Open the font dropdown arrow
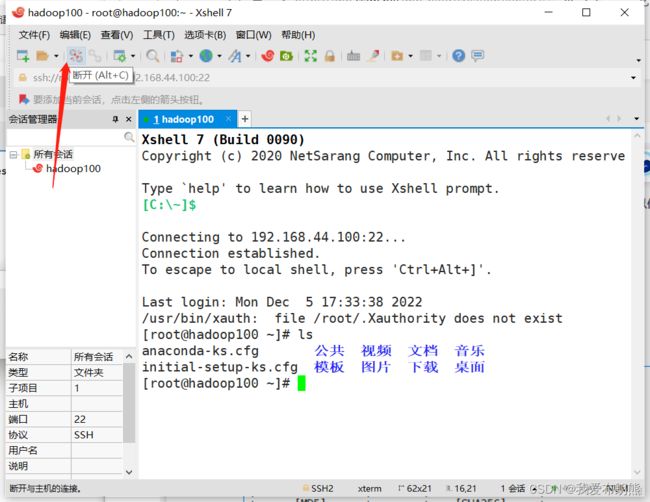This screenshot has height=502, width=650. pos(248,56)
